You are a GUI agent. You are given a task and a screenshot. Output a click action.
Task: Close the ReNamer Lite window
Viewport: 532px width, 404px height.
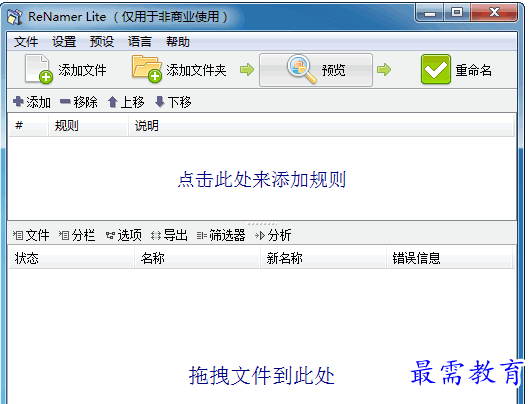[494, 13]
